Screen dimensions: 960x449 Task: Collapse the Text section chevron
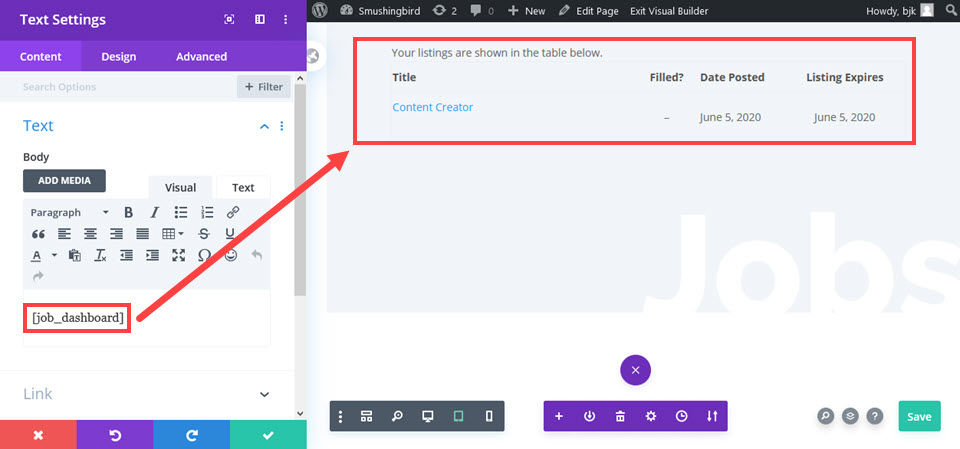264,126
